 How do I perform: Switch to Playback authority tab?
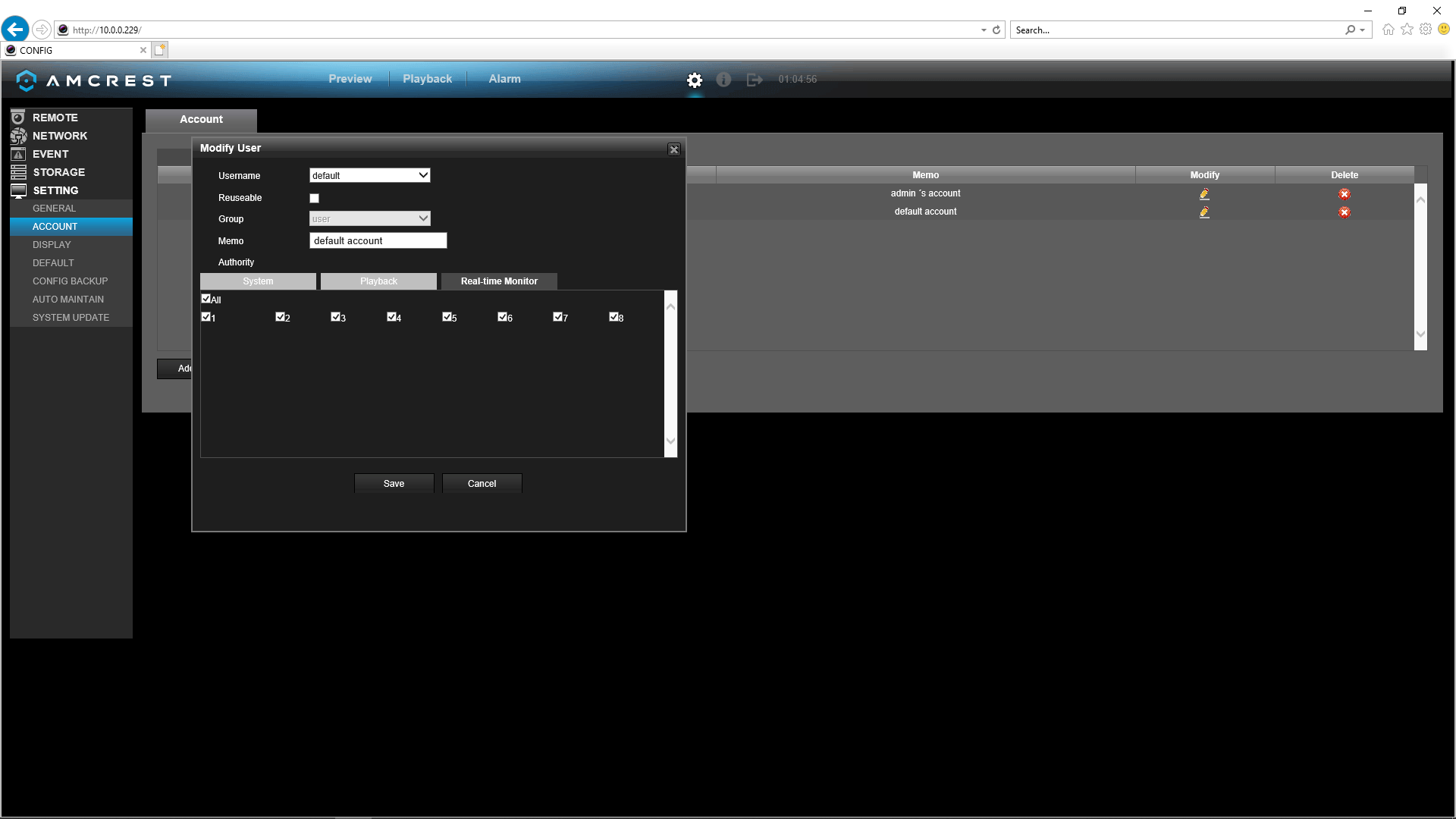click(x=378, y=281)
